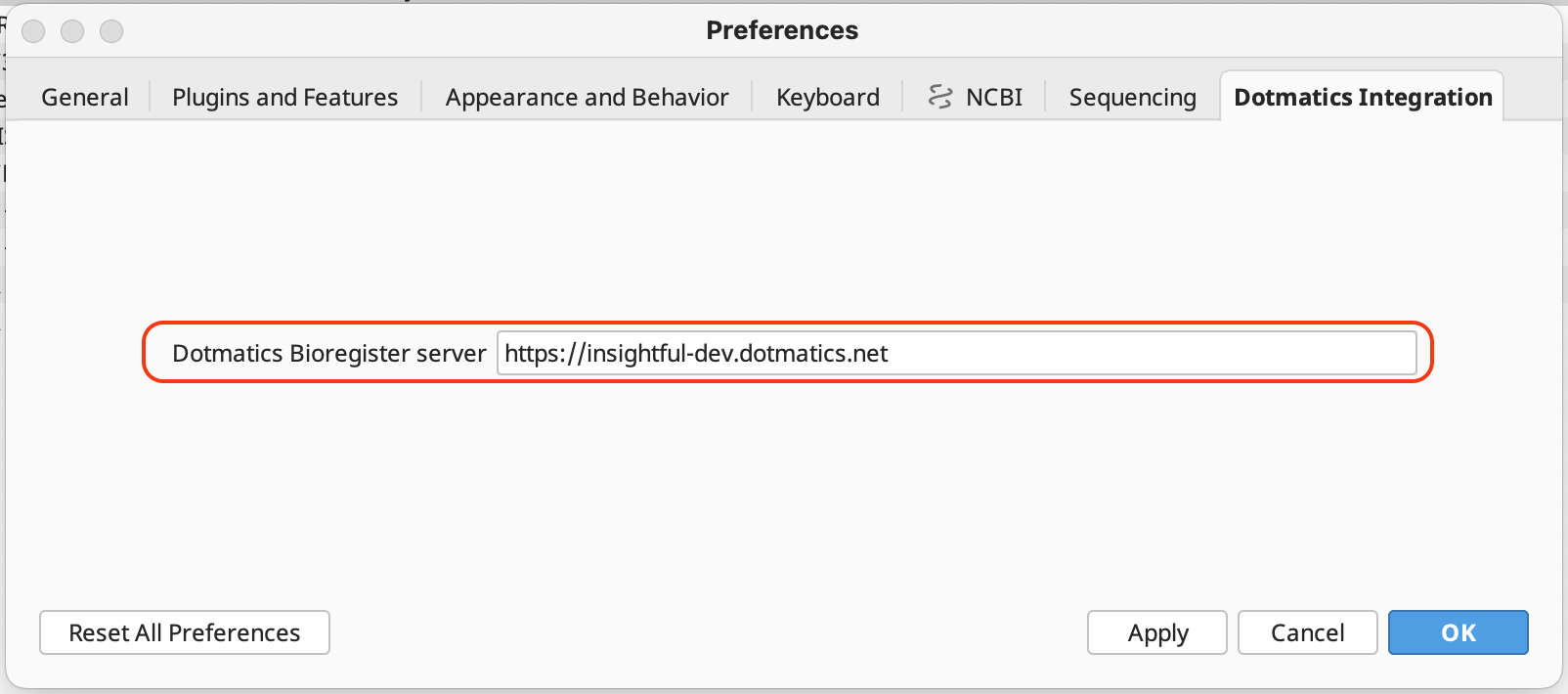Click the green zoom window button
The width and height of the screenshot is (1568, 694).
tap(111, 30)
